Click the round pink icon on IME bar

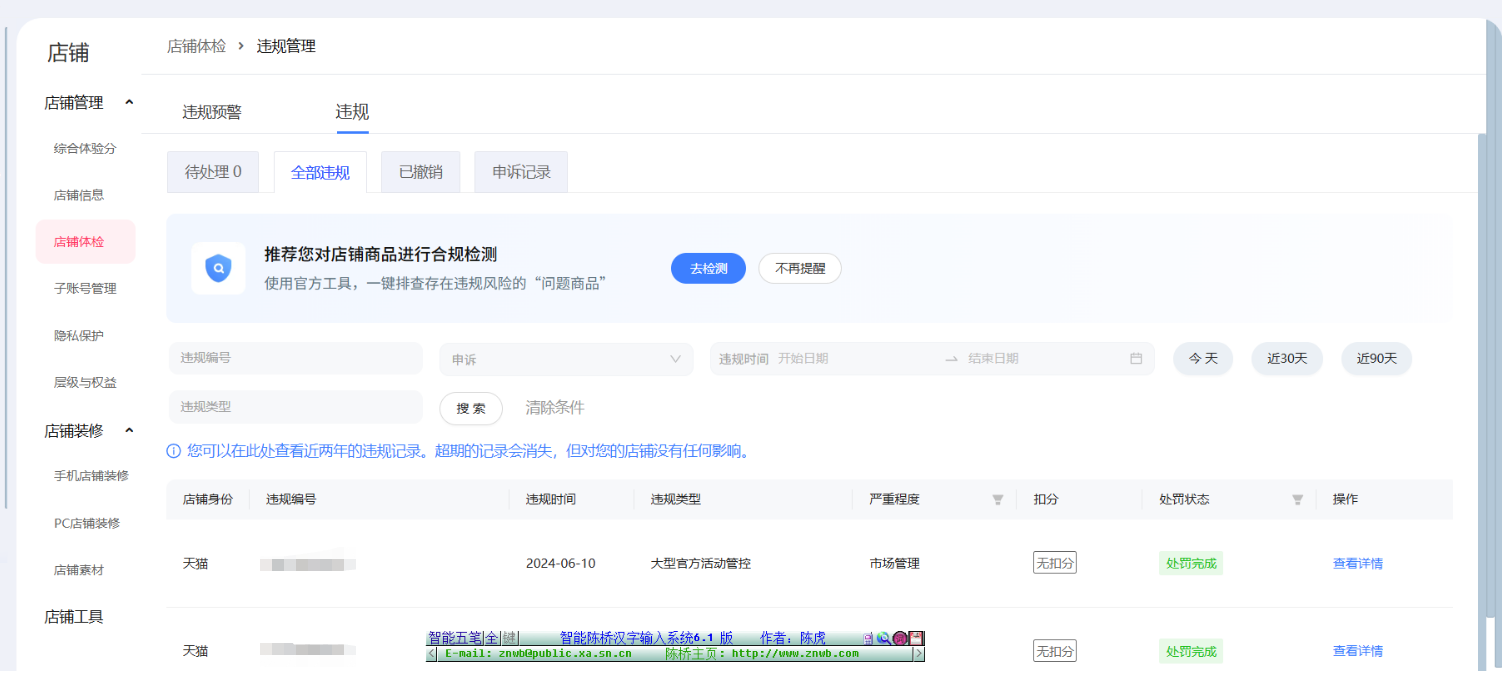point(900,638)
